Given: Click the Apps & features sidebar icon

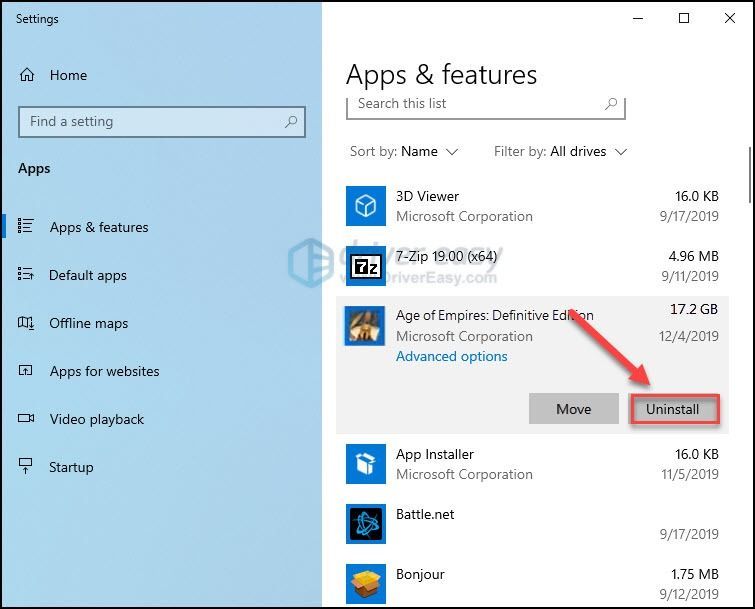Looking at the screenshot, I should click(x=25, y=226).
